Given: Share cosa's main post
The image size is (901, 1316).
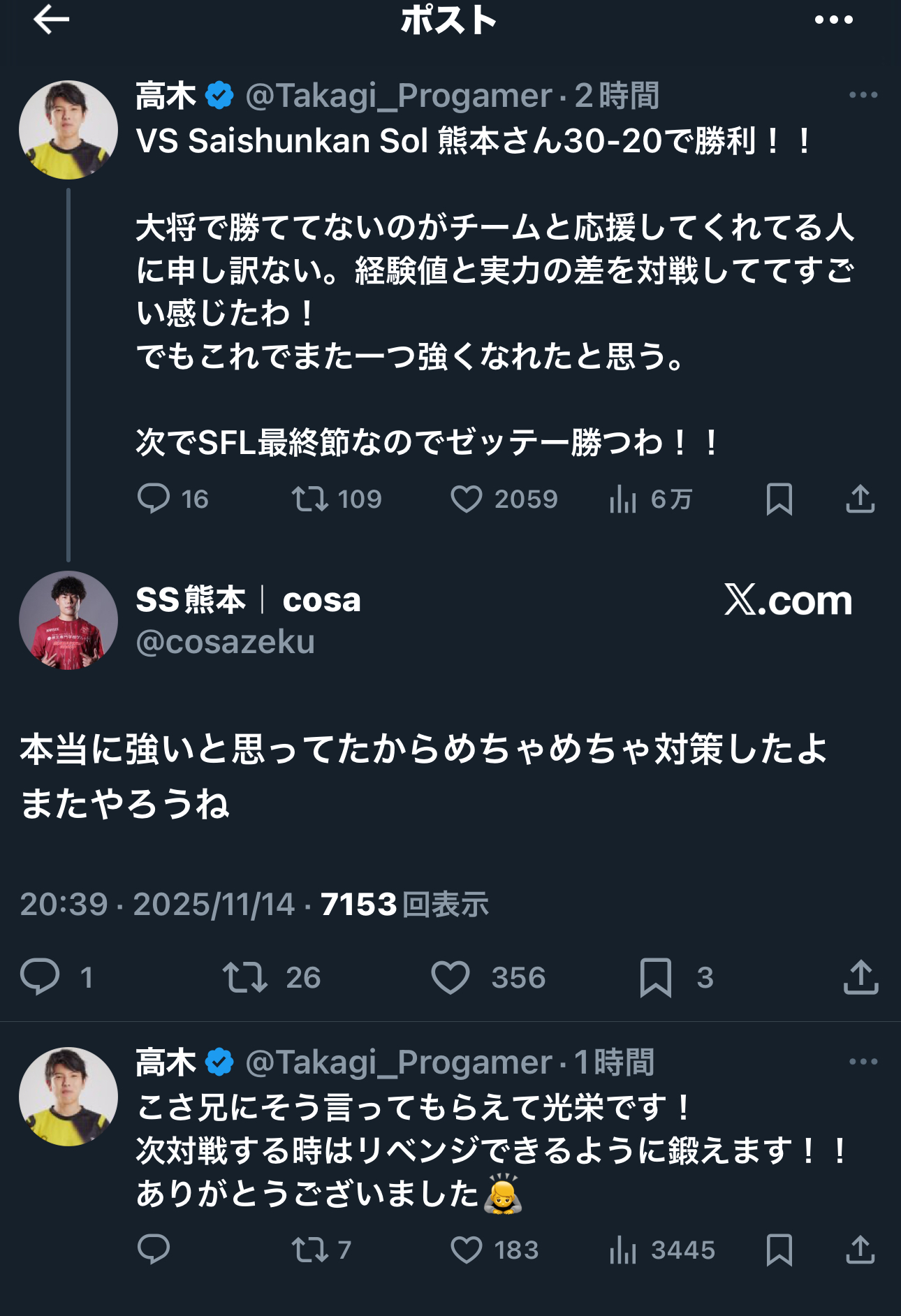Looking at the screenshot, I should click(x=860, y=977).
